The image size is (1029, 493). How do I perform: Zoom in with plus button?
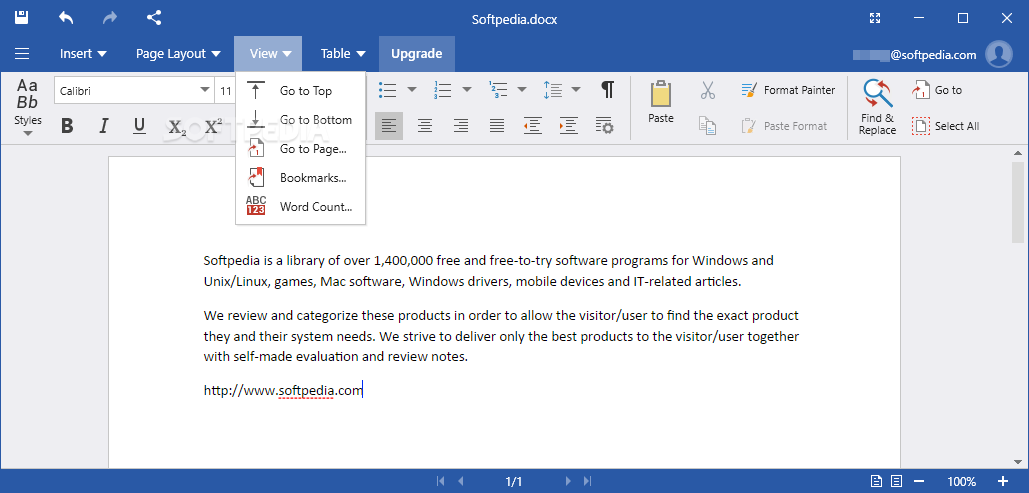tap(1003, 481)
